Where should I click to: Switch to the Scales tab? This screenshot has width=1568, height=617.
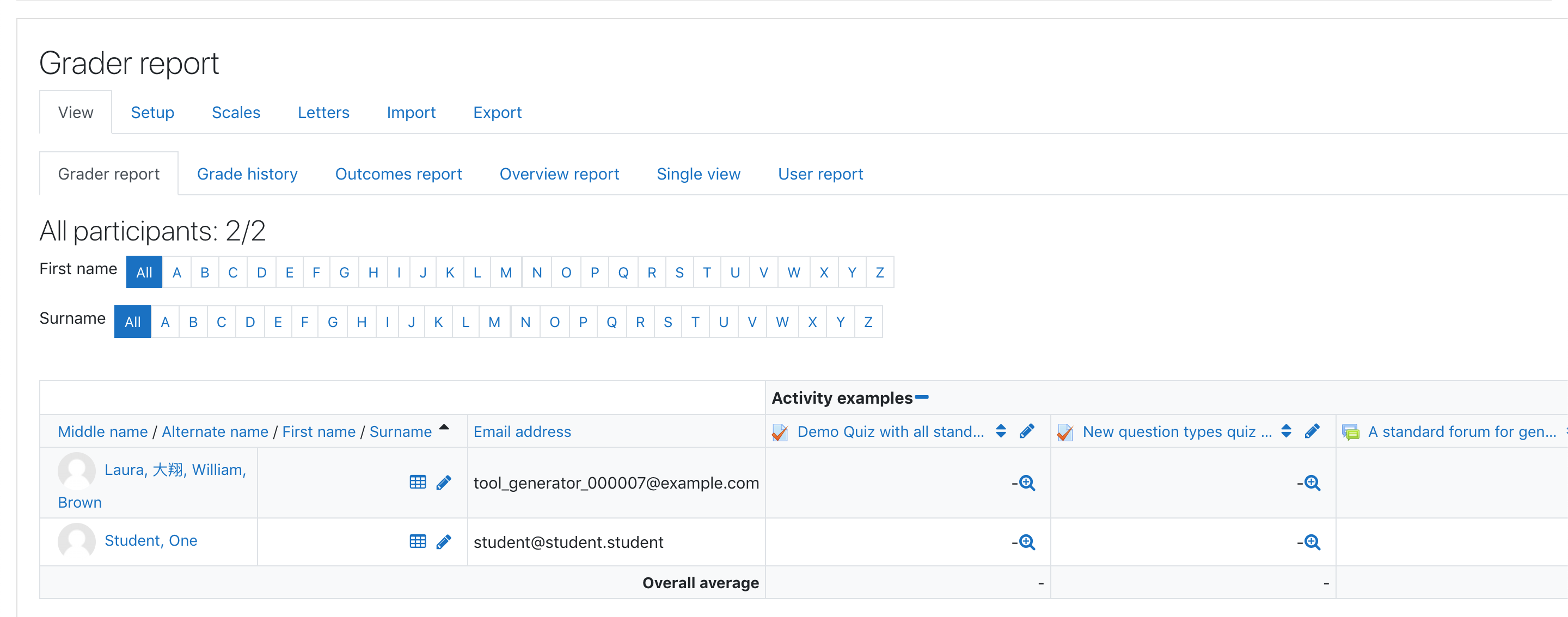(x=236, y=113)
